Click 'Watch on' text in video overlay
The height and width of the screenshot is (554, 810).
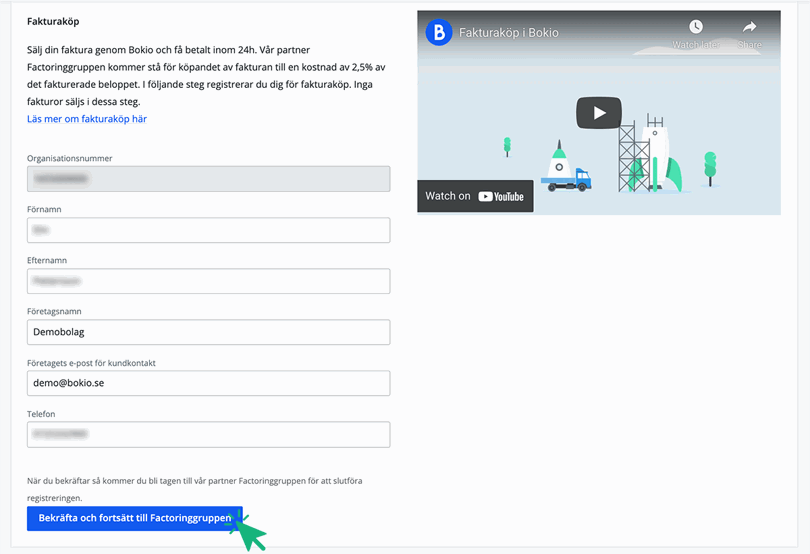[x=447, y=196]
